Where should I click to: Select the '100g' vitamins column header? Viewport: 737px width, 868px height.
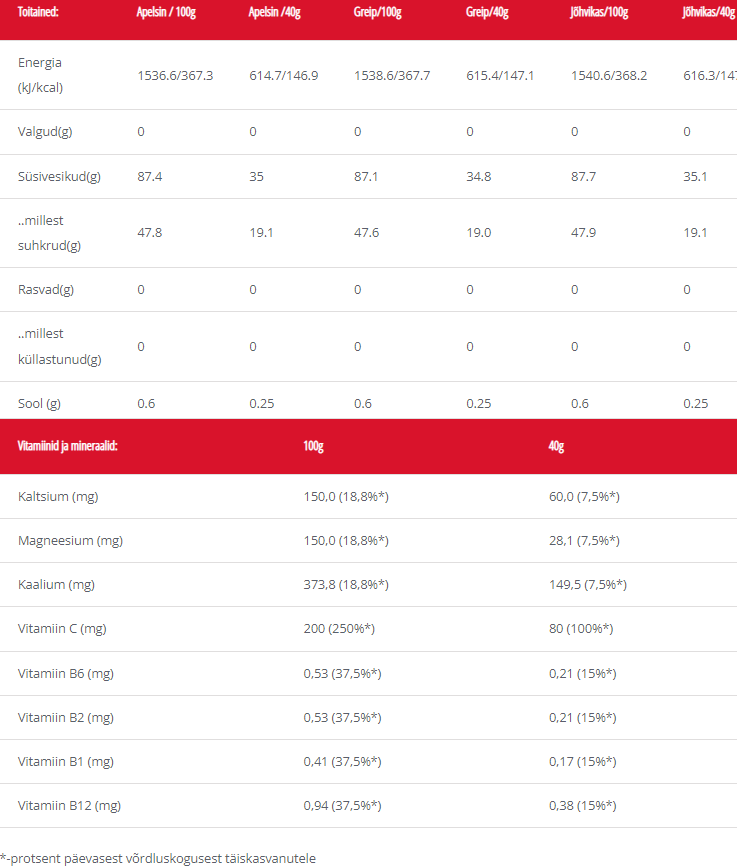[313, 446]
